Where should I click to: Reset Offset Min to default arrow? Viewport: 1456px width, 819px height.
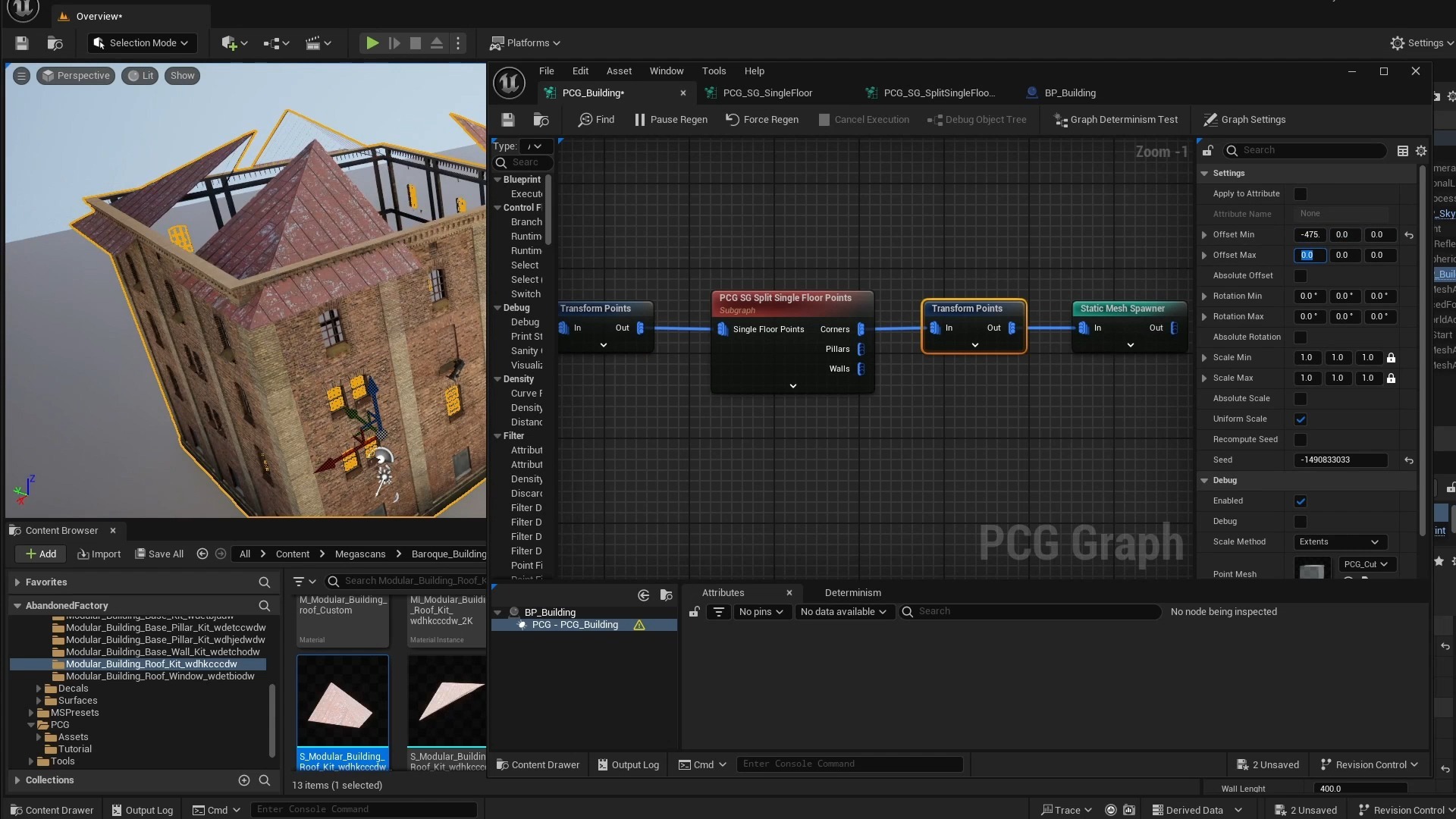click(x=1409, y=235)
